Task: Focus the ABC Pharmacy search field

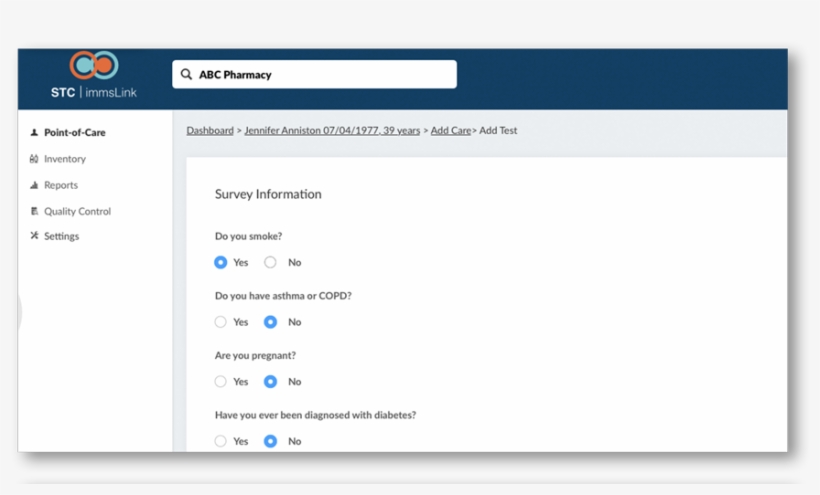Action: coord(314,74)
